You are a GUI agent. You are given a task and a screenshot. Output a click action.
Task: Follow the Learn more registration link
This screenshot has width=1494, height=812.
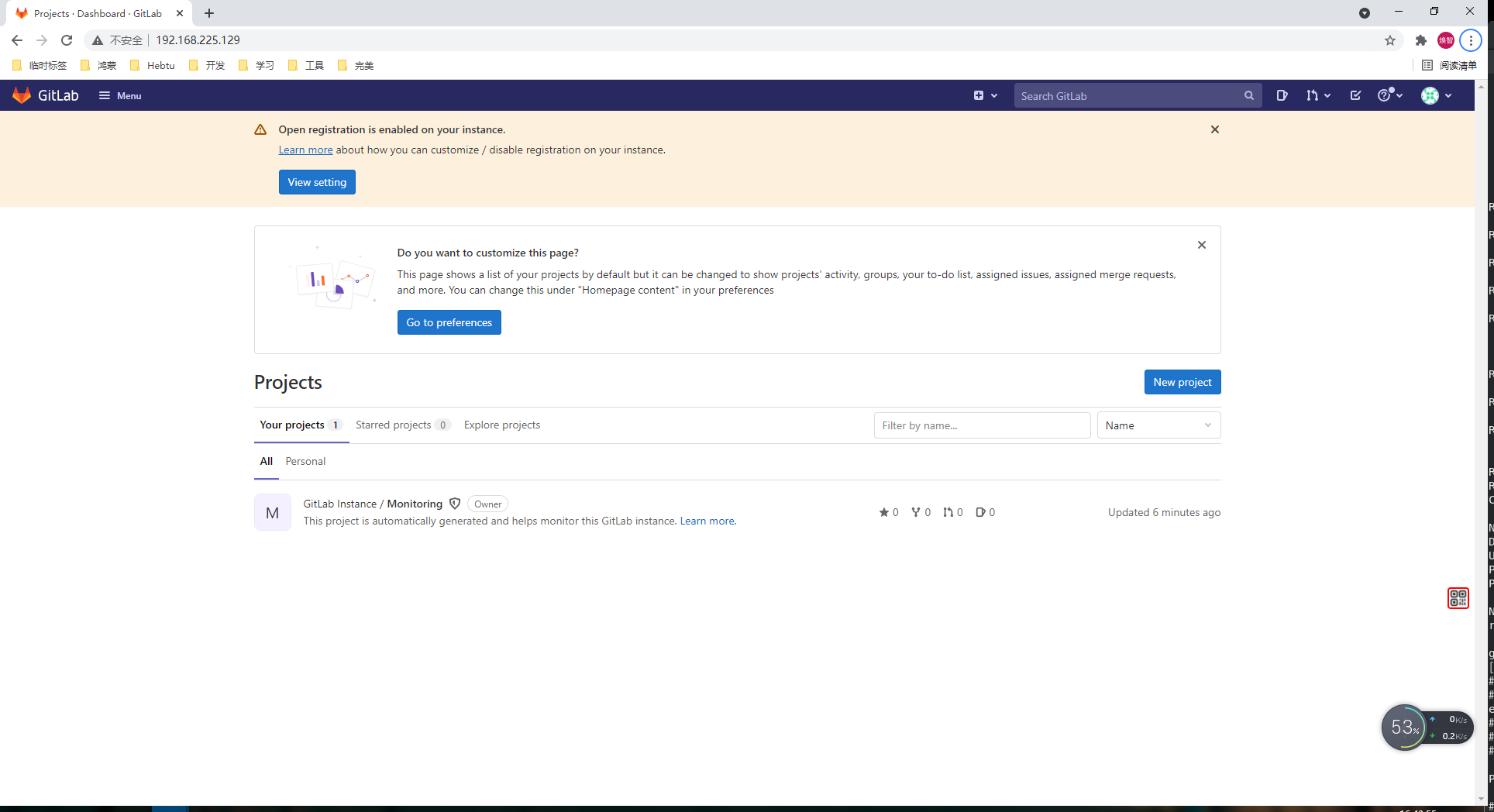pos(305,150)
